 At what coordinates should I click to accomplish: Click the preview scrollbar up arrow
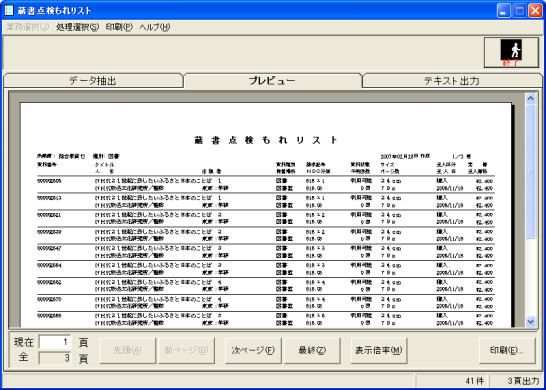pos(531,99)
